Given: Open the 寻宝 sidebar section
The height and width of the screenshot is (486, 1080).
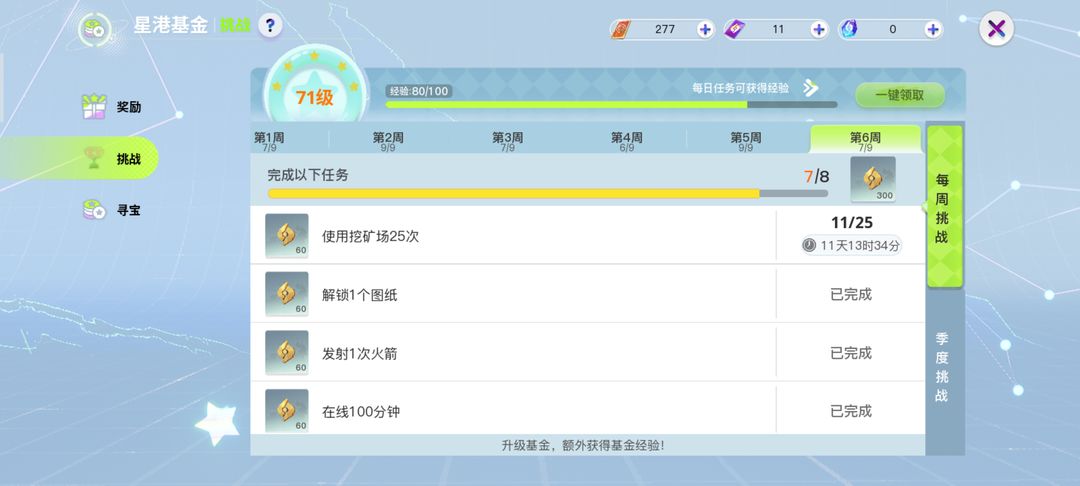Looking at the screenshot, I should click(x=111, y=210).
